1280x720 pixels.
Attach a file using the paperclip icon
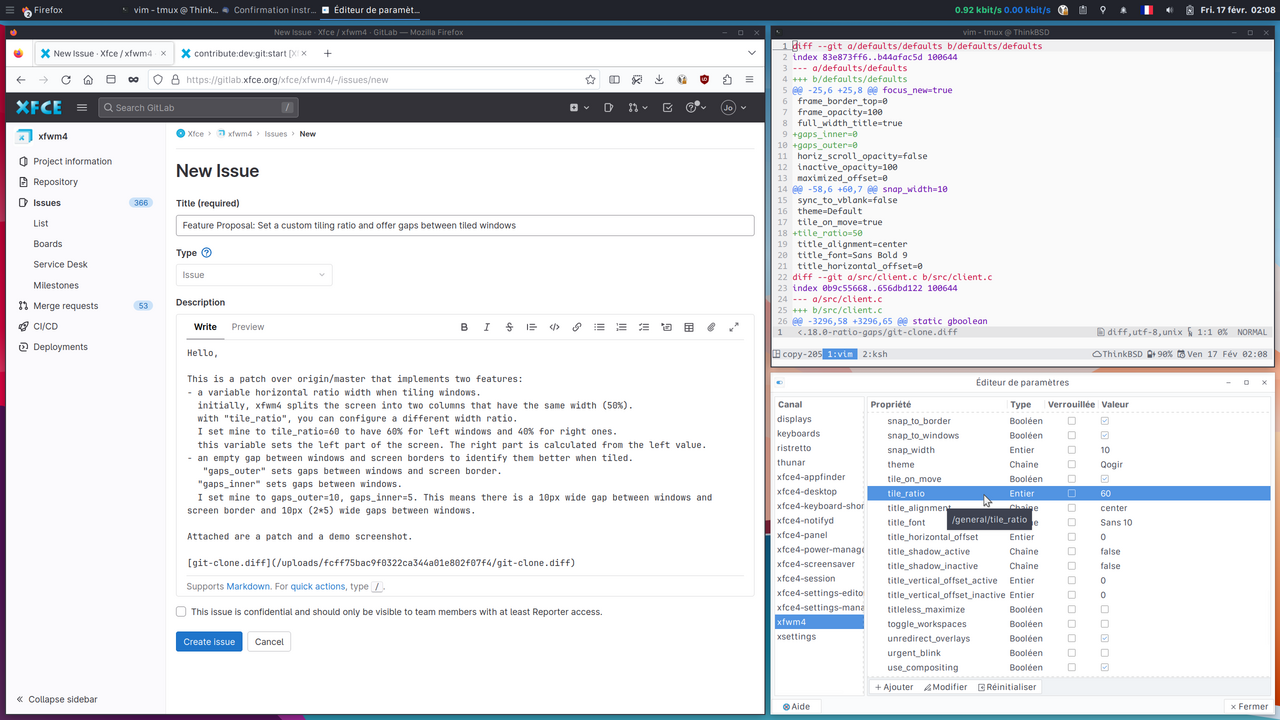[x=711, y=327]
